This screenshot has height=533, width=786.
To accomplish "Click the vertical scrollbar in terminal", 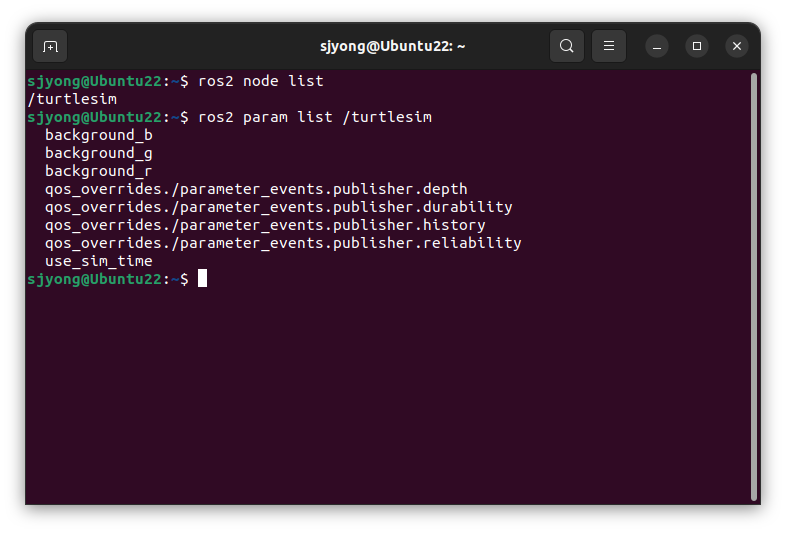I will (x=753, y=287).
